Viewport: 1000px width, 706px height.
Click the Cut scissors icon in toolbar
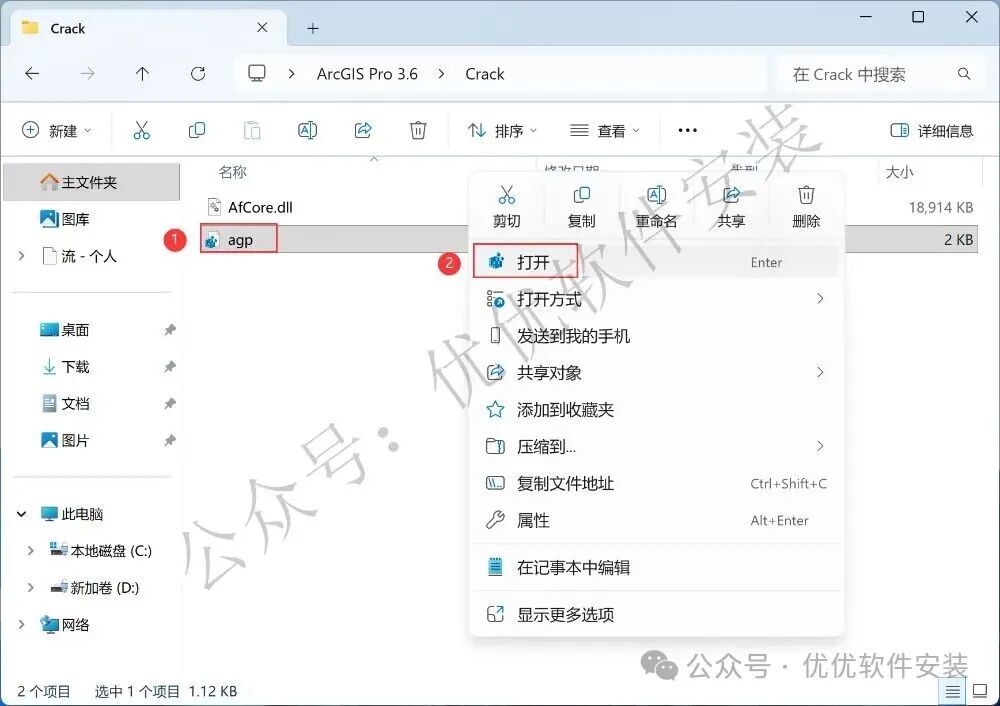click(142, 131)
